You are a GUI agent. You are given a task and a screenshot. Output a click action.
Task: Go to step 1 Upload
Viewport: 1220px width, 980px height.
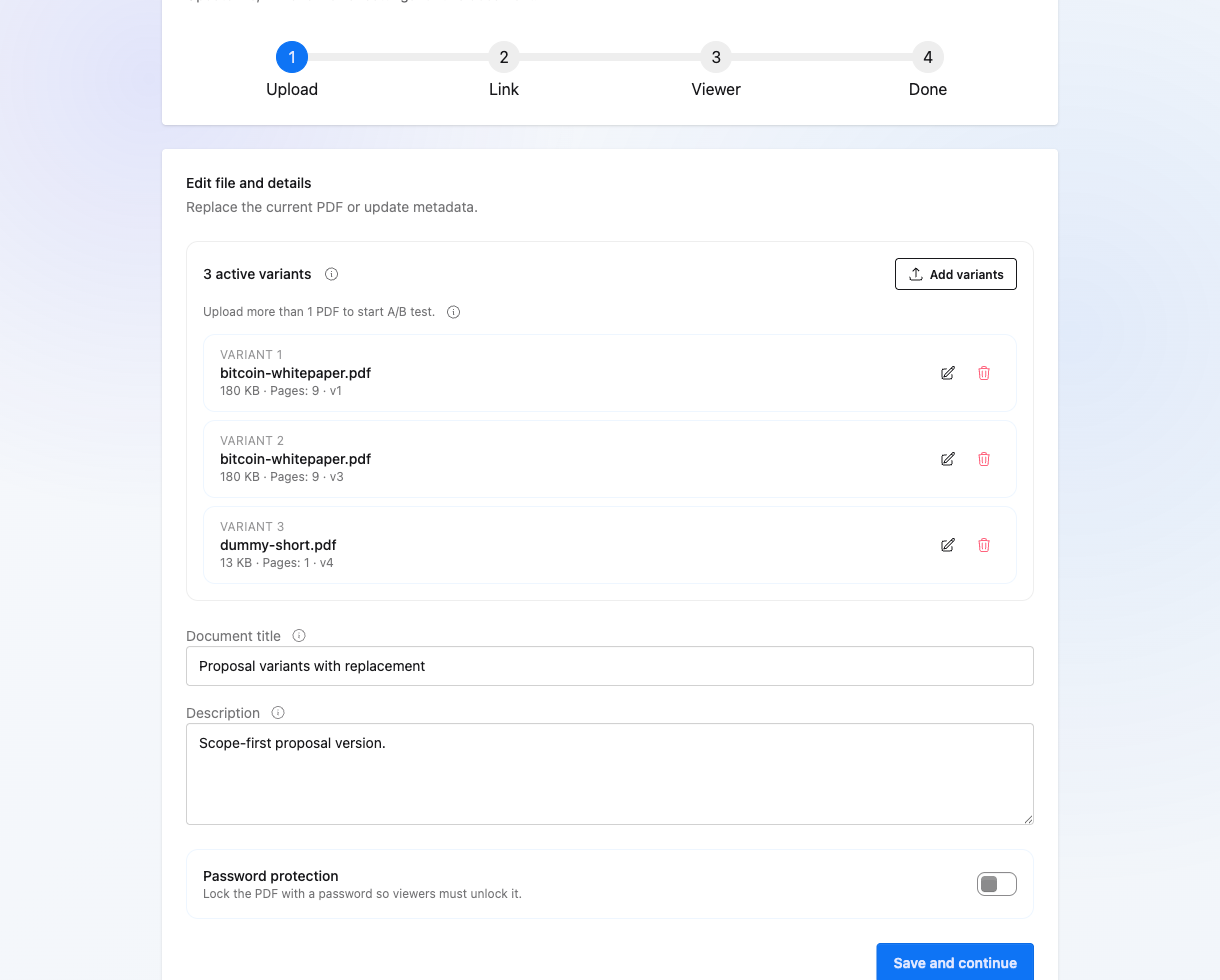(292, 57)
